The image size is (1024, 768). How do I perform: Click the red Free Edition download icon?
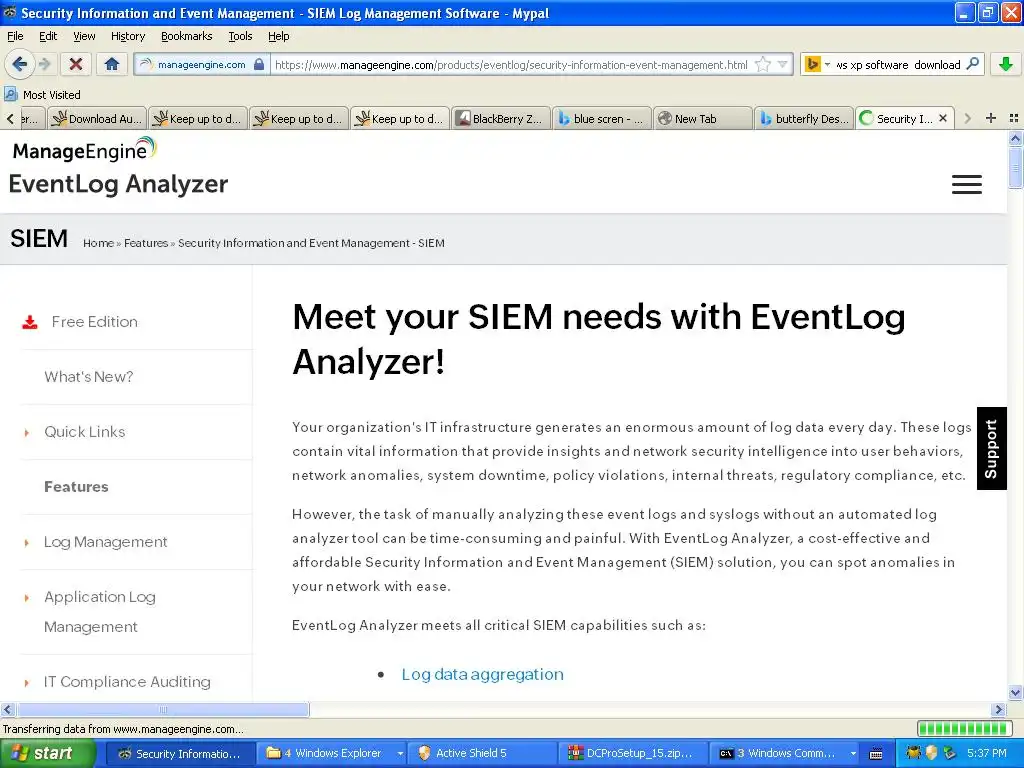coord(30,322)
